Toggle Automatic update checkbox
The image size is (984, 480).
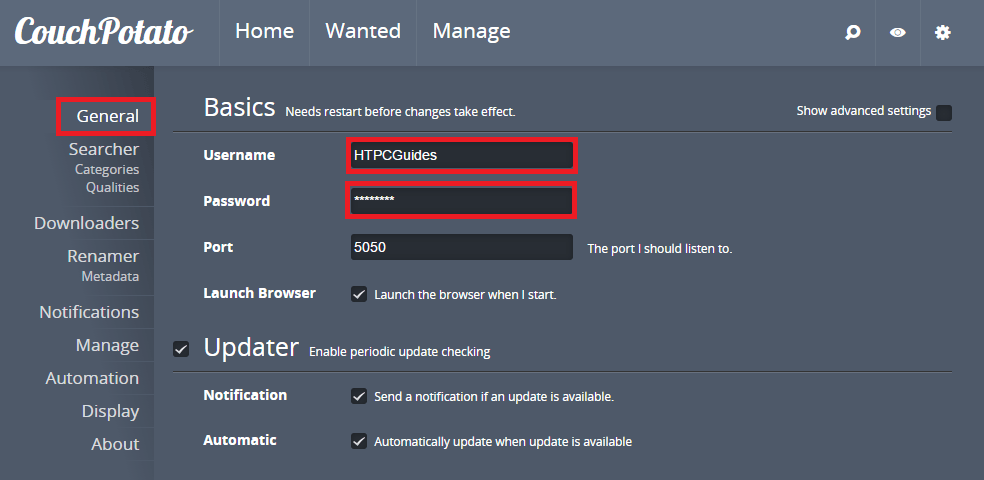(359, 441)
